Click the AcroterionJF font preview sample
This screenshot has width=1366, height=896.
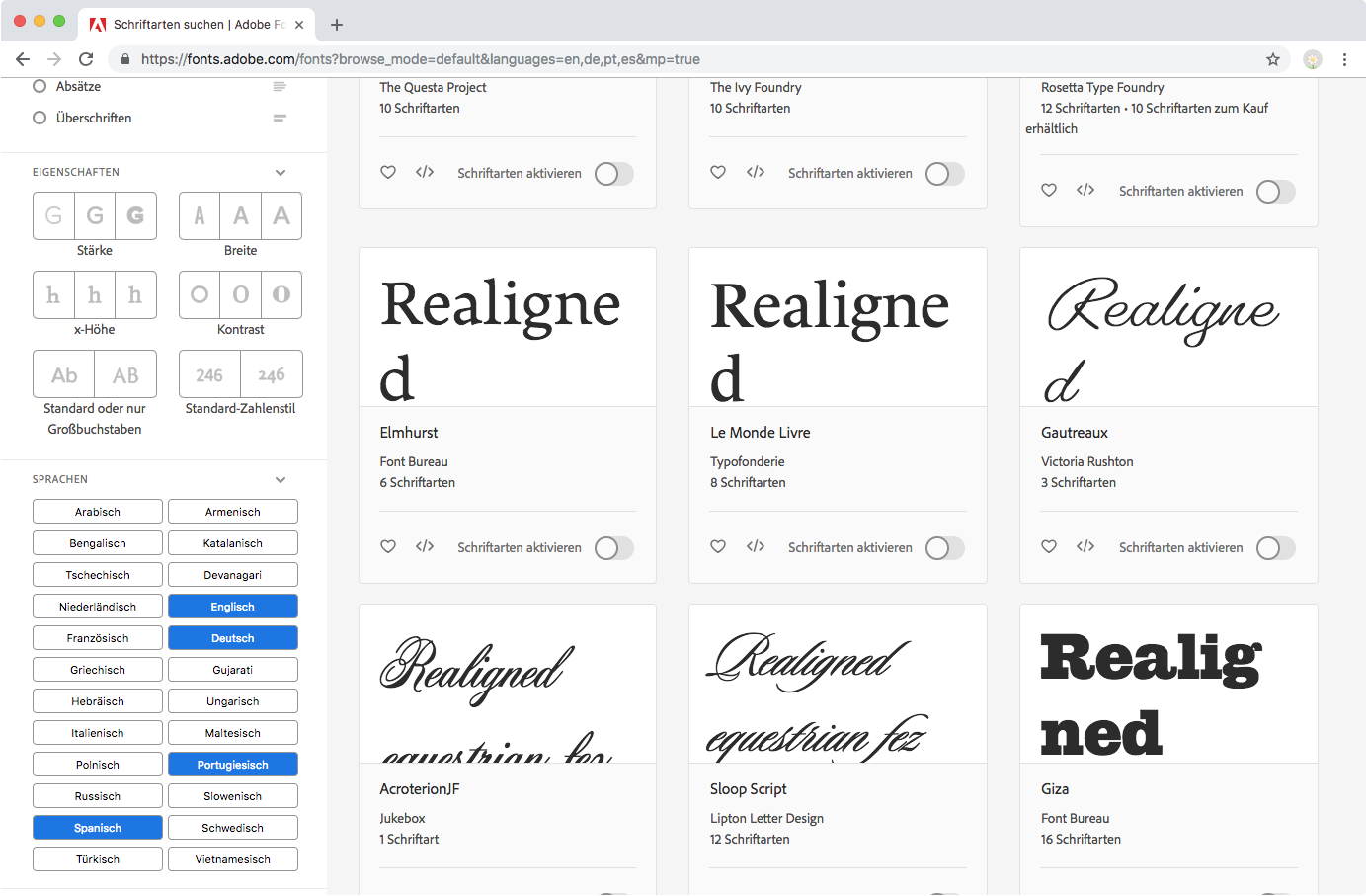click(x=508, y=684)
